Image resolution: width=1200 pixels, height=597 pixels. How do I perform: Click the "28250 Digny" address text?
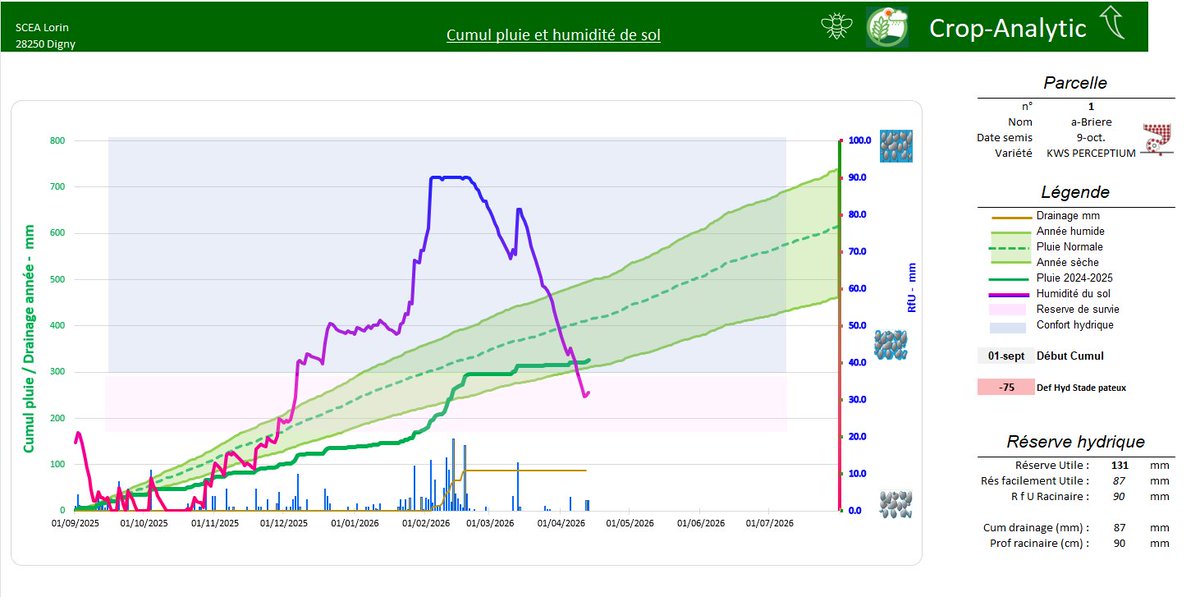click(46, 44)
